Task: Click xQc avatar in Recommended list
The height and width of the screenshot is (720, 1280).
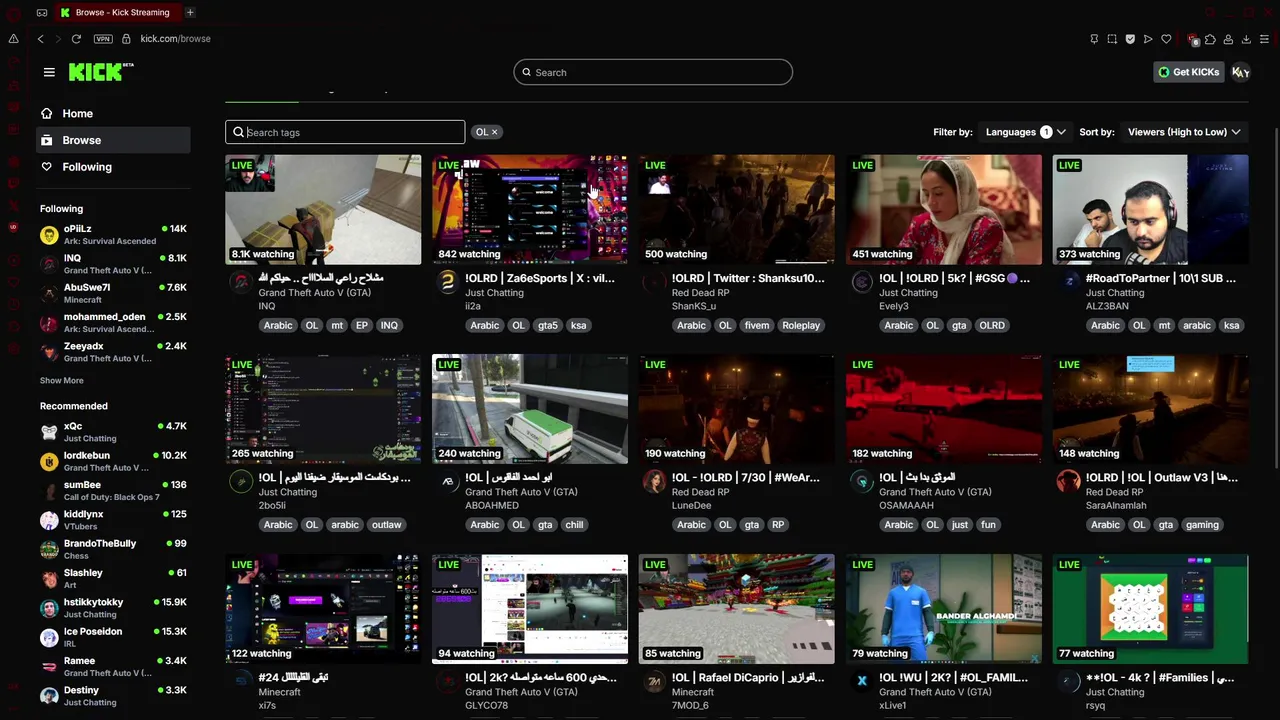Action: [x=49, y=432]
